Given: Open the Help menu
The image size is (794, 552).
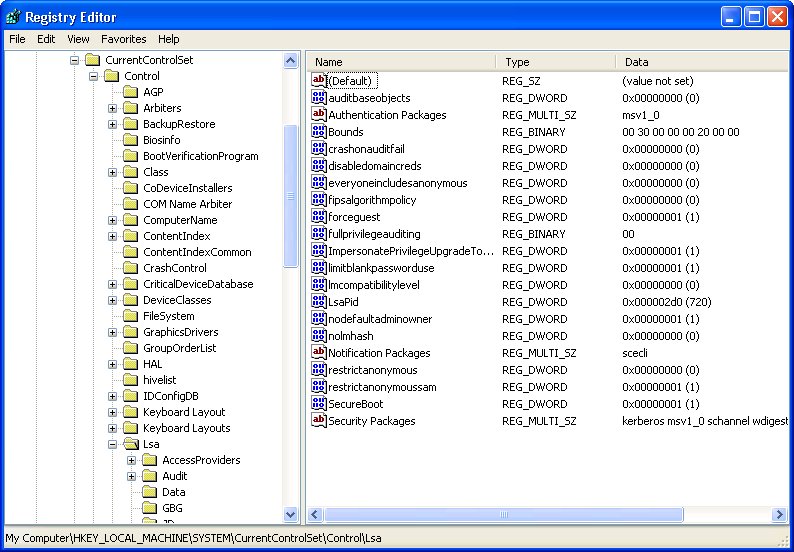Looking at the screenshot, I should pos(169,39).
